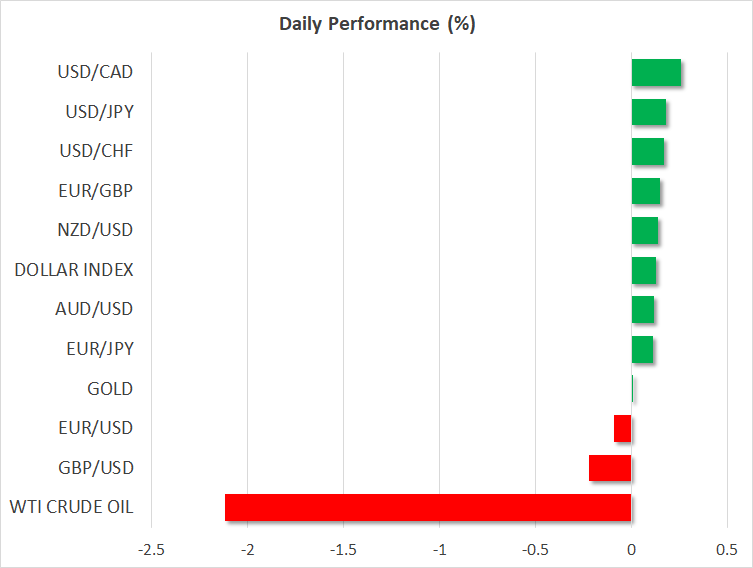Click the -1 value on the horizontal axis

coord(439,549)
